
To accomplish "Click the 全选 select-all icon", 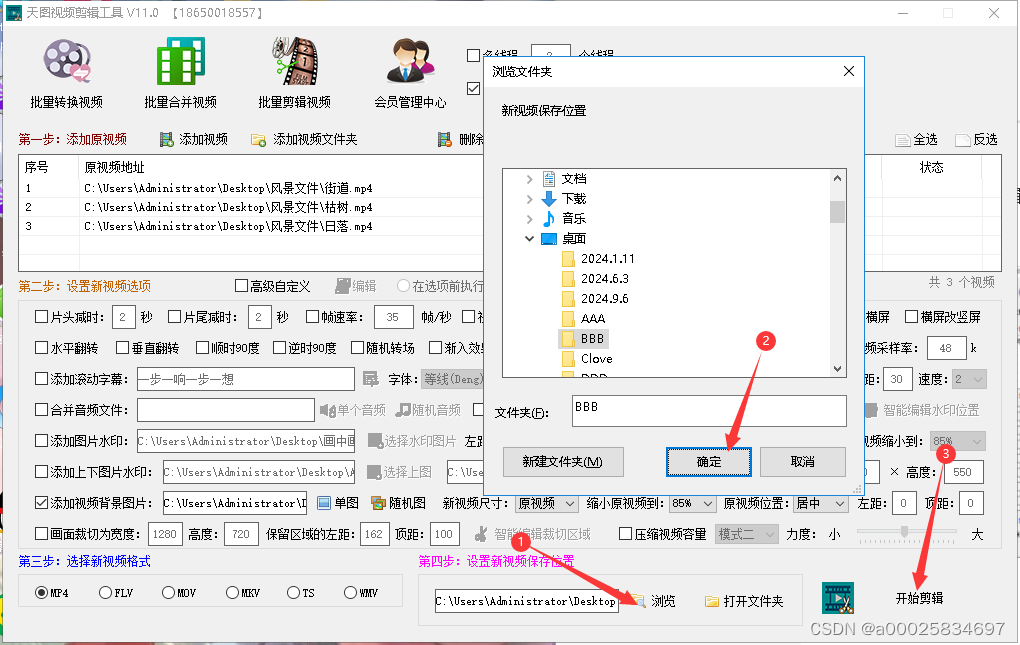I will pyautogui.click(x=902, y=140).
